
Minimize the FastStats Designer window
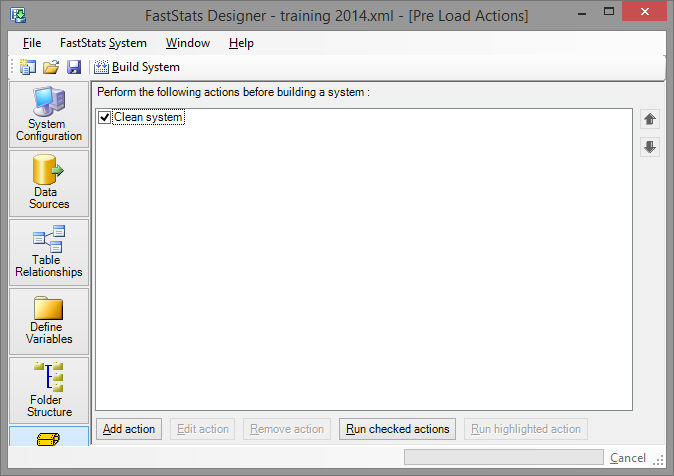point(582,13)
